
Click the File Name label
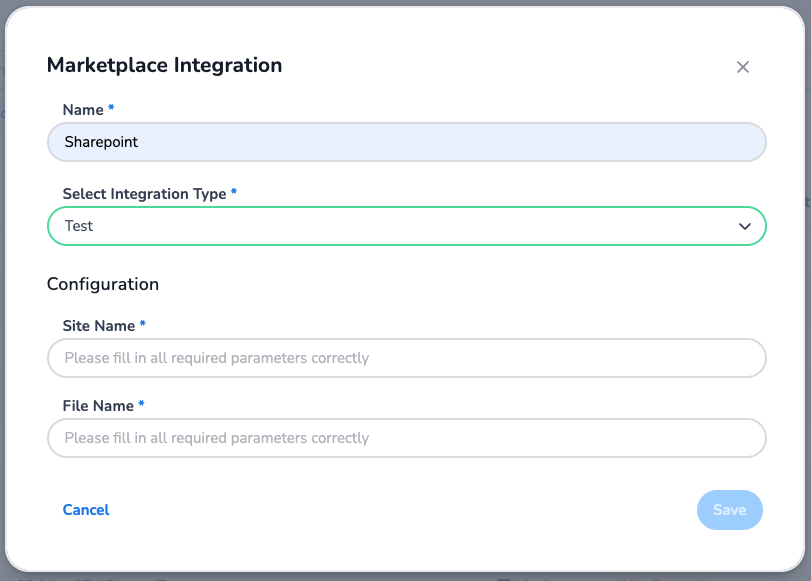tap(98, 406)
